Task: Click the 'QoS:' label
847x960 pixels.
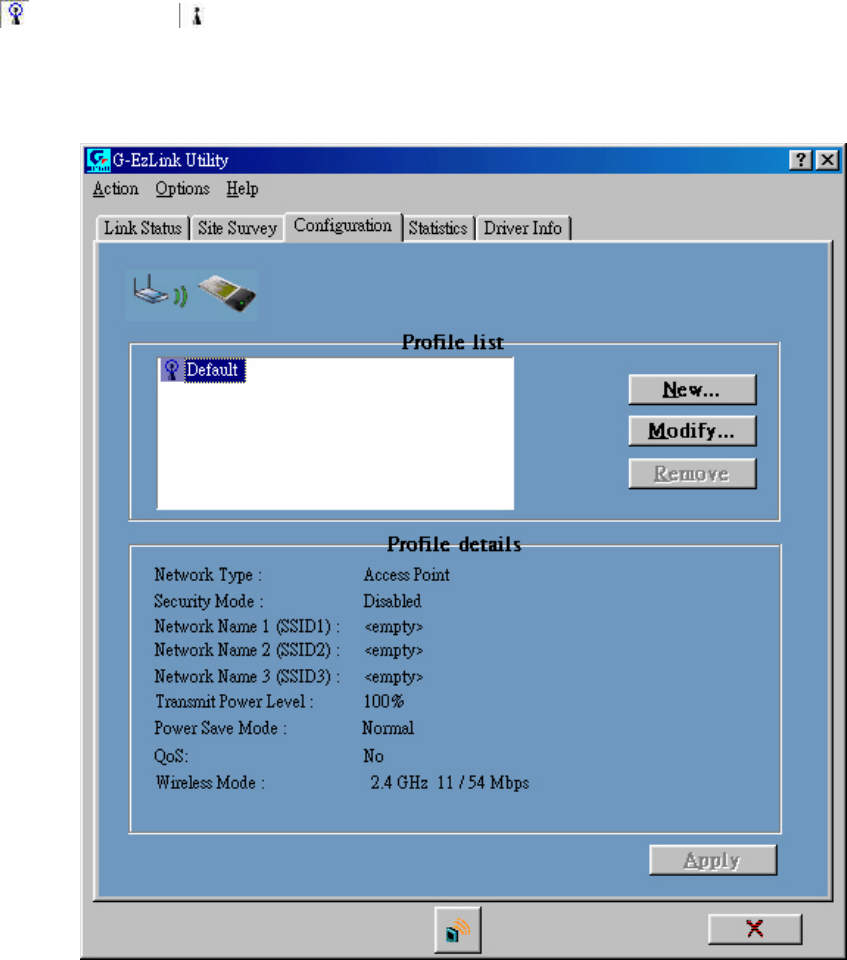Action: [x=171, y=756]
